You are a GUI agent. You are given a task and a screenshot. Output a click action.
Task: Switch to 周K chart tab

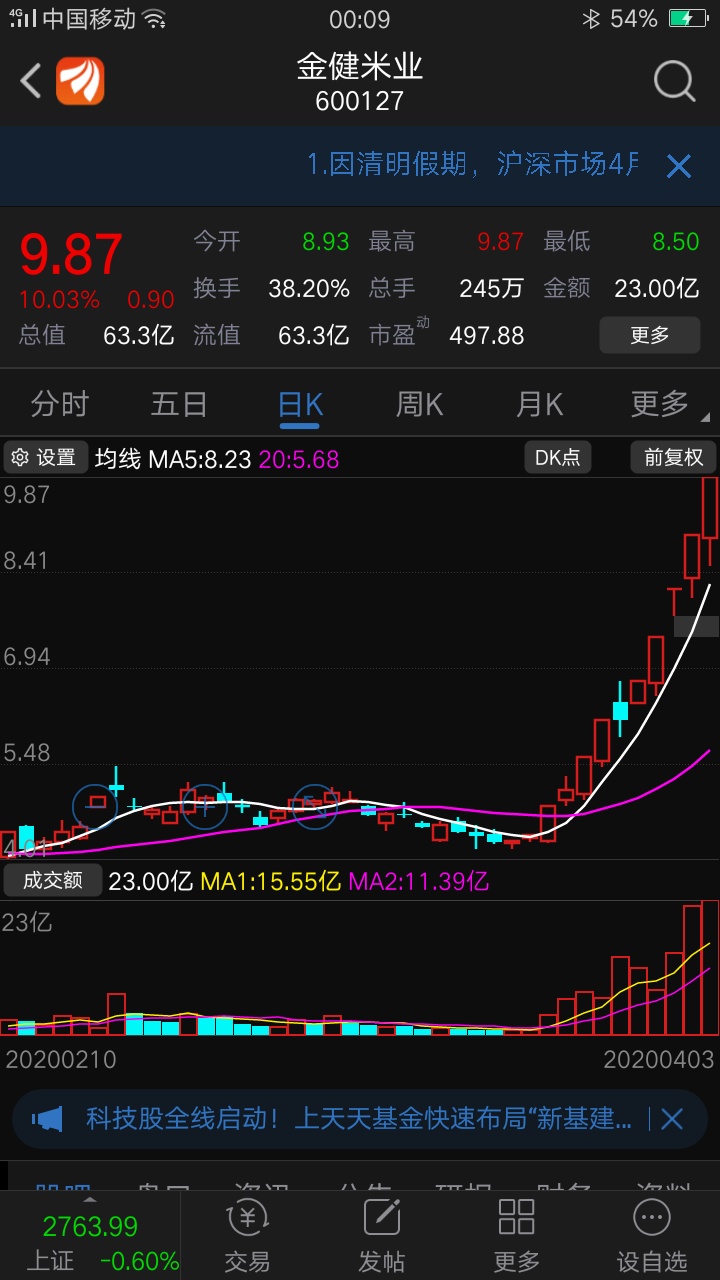420,404
